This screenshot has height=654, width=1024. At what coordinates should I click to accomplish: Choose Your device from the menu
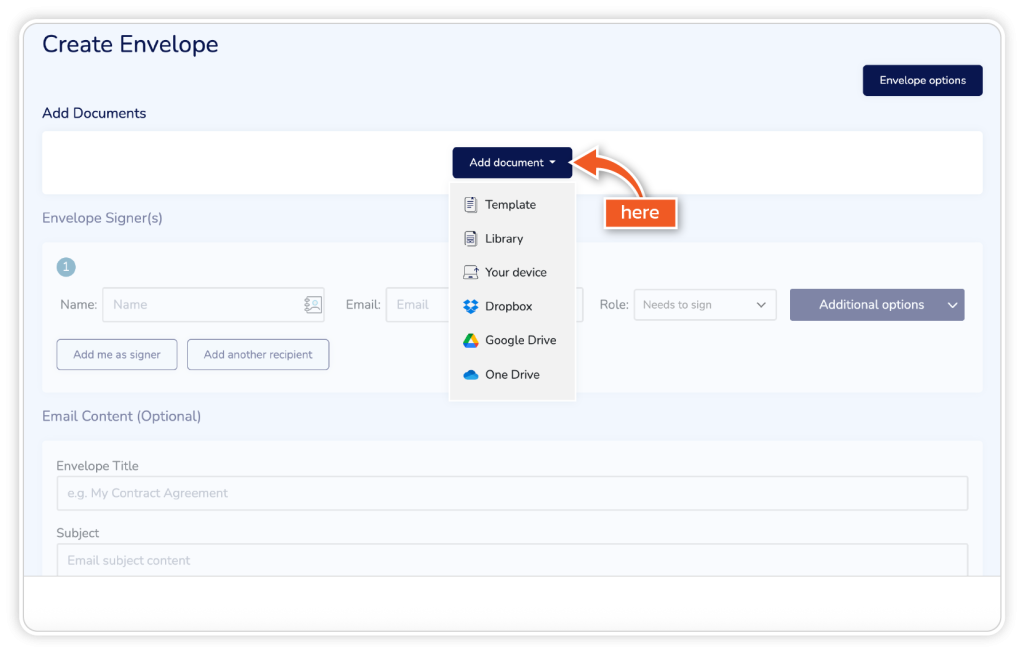[515, 273]
